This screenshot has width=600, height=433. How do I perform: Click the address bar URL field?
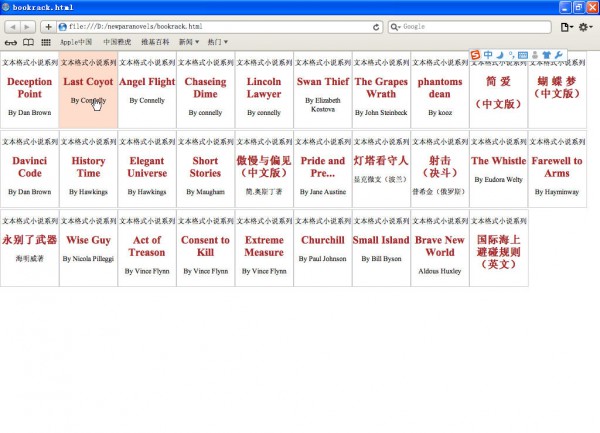tap(220, 27)
